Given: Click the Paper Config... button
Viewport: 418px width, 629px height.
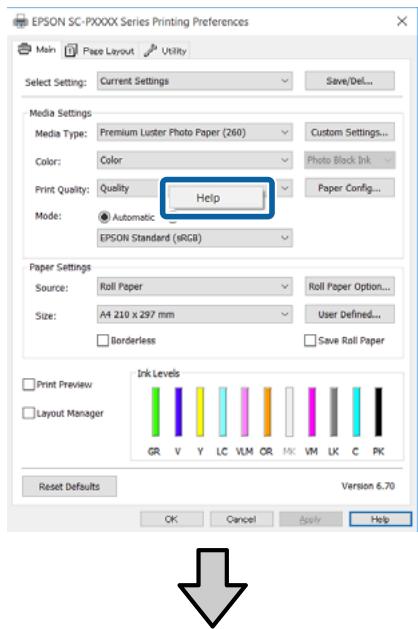Looking at the screenshot, I should pyautogui.click(x=349, y=188).
